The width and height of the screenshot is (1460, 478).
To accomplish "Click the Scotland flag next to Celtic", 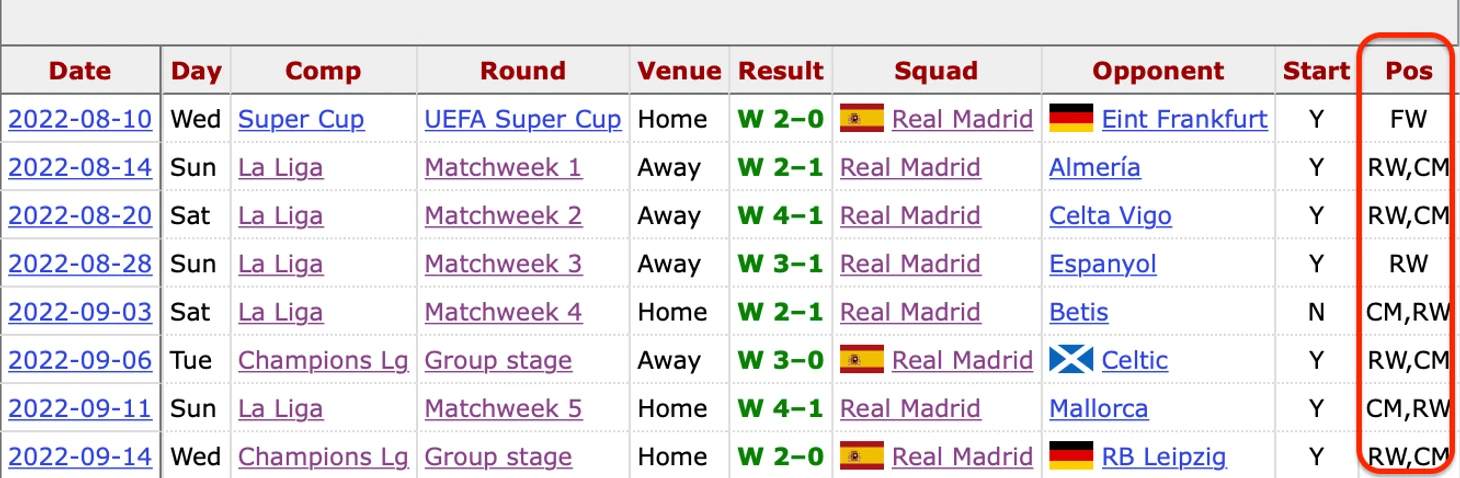I will [x=1071, y=360].
